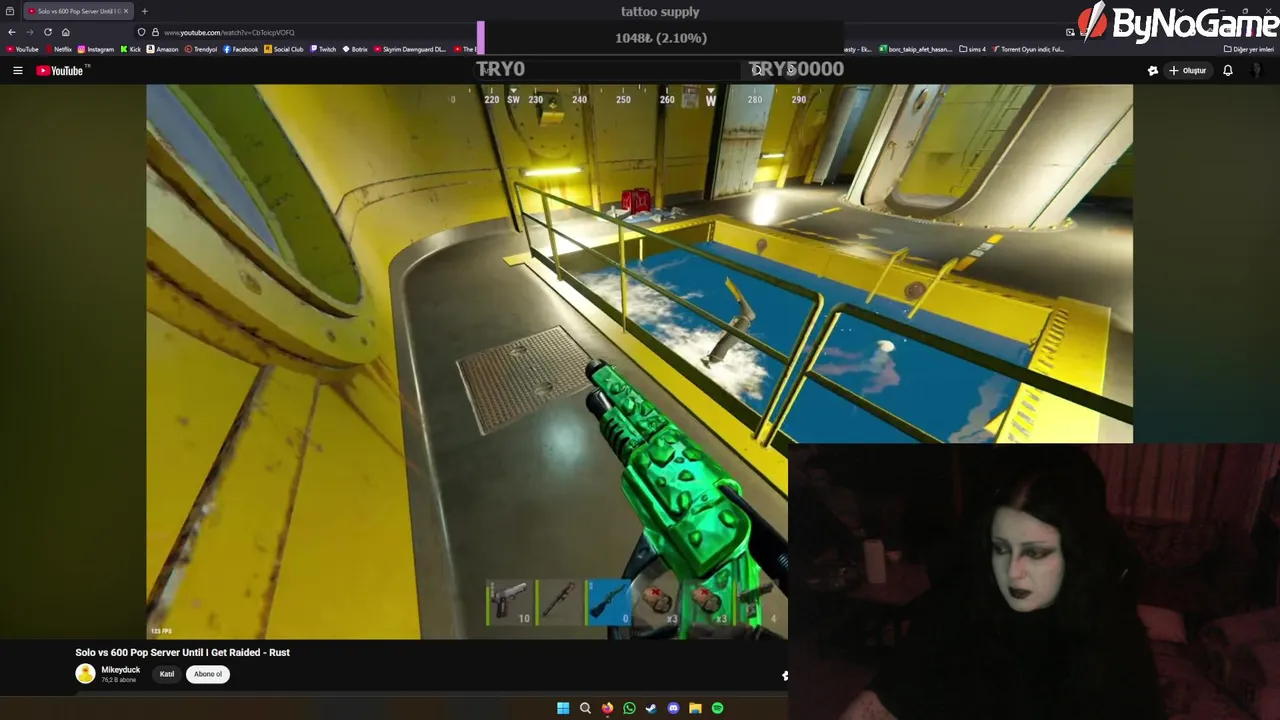Open the Botrix bookmark
The image size is (1280, 720).
point(355,49)
